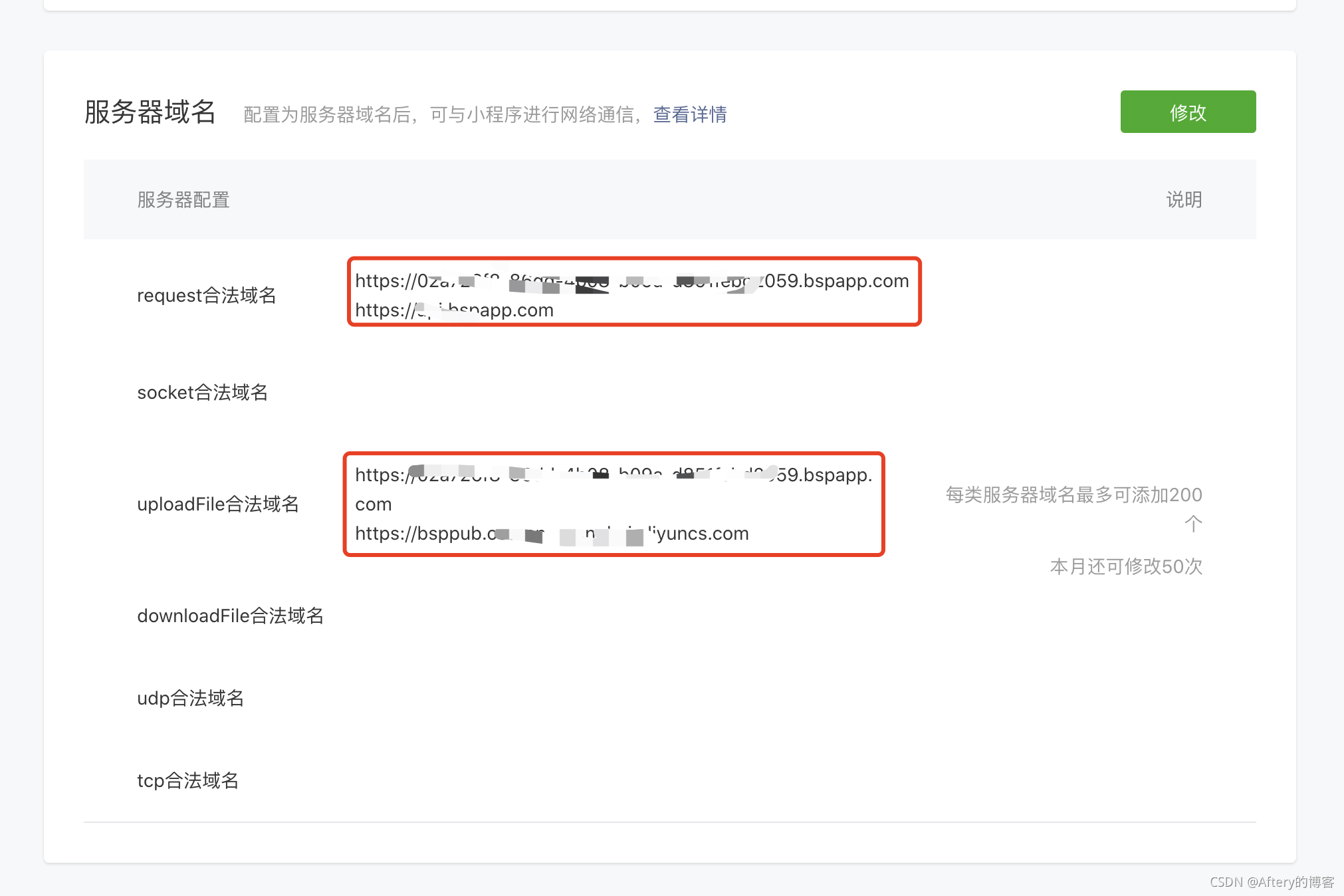Click the first uploadFile合法域名 bspapp.com URL
1344x896 pixels.
pos(612,475)
